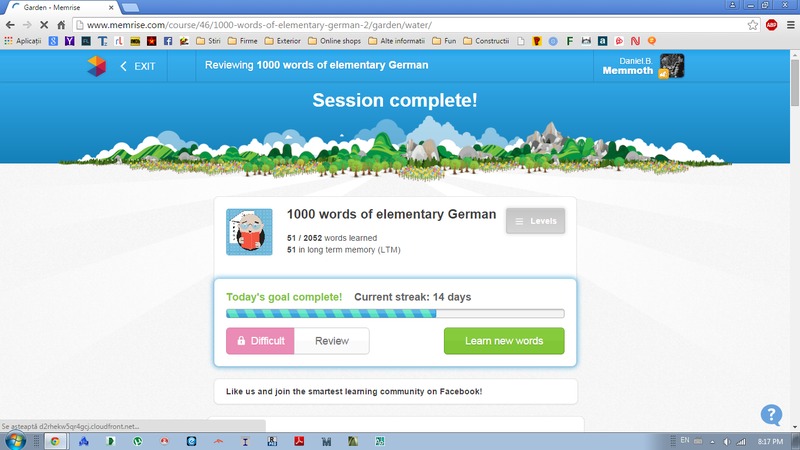Open the rl bookmark icon

(x=119, y=41)
